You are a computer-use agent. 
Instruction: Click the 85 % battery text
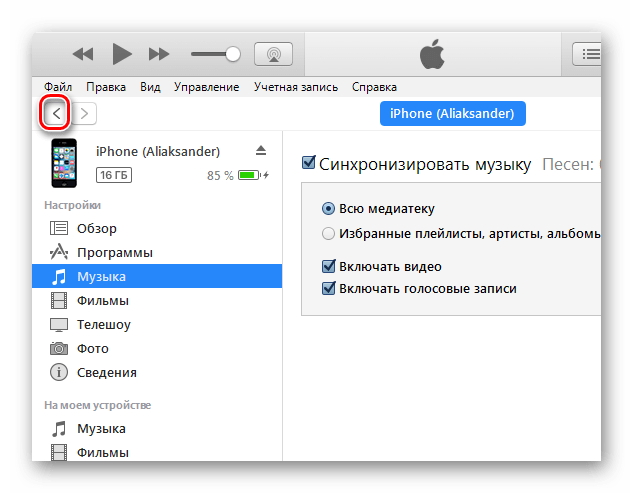[220, 176]
